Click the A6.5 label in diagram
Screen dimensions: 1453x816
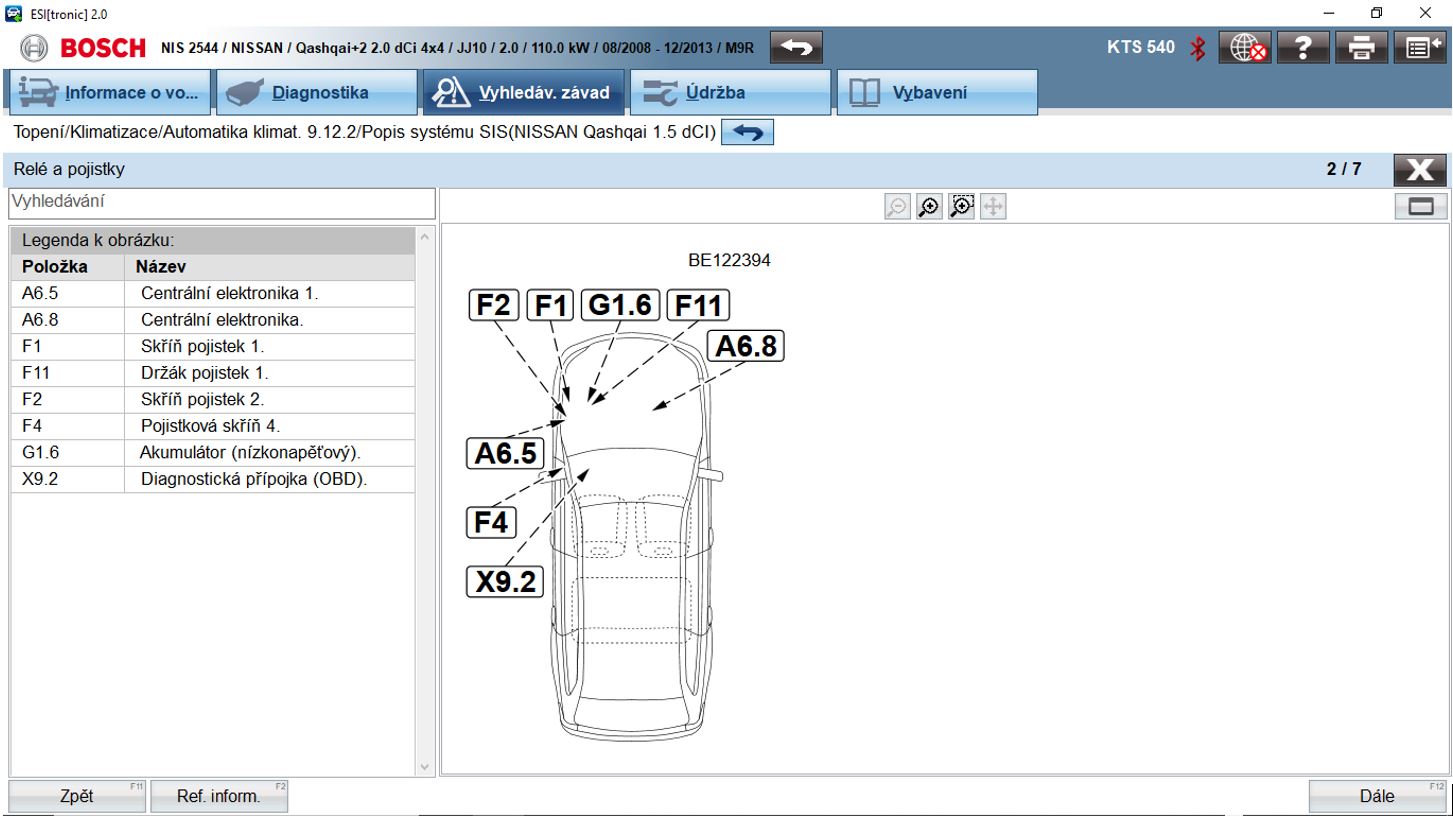(505, 454)
